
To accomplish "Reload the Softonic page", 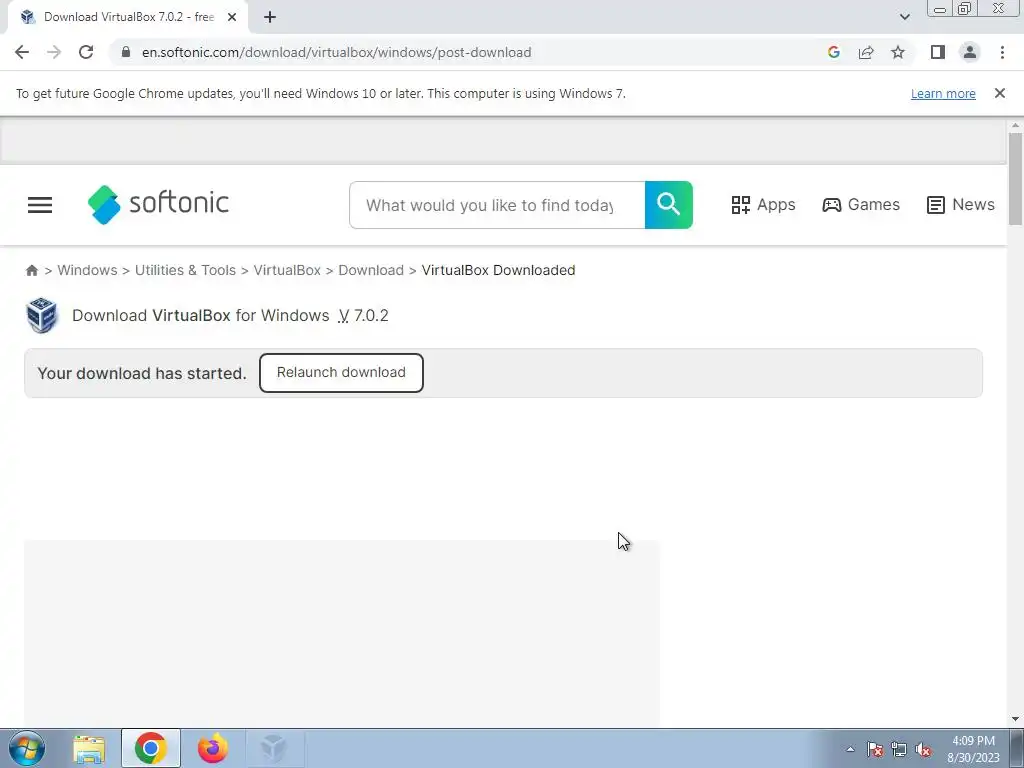I will click(x=86, y=52).
